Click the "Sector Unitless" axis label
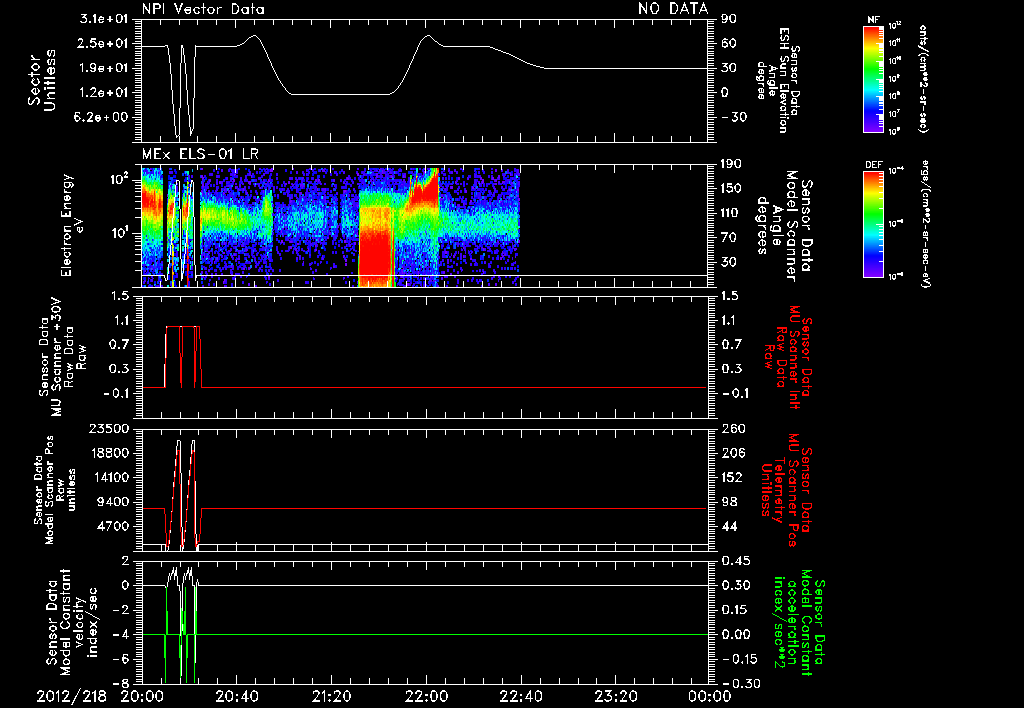 [x=41, y=80]
